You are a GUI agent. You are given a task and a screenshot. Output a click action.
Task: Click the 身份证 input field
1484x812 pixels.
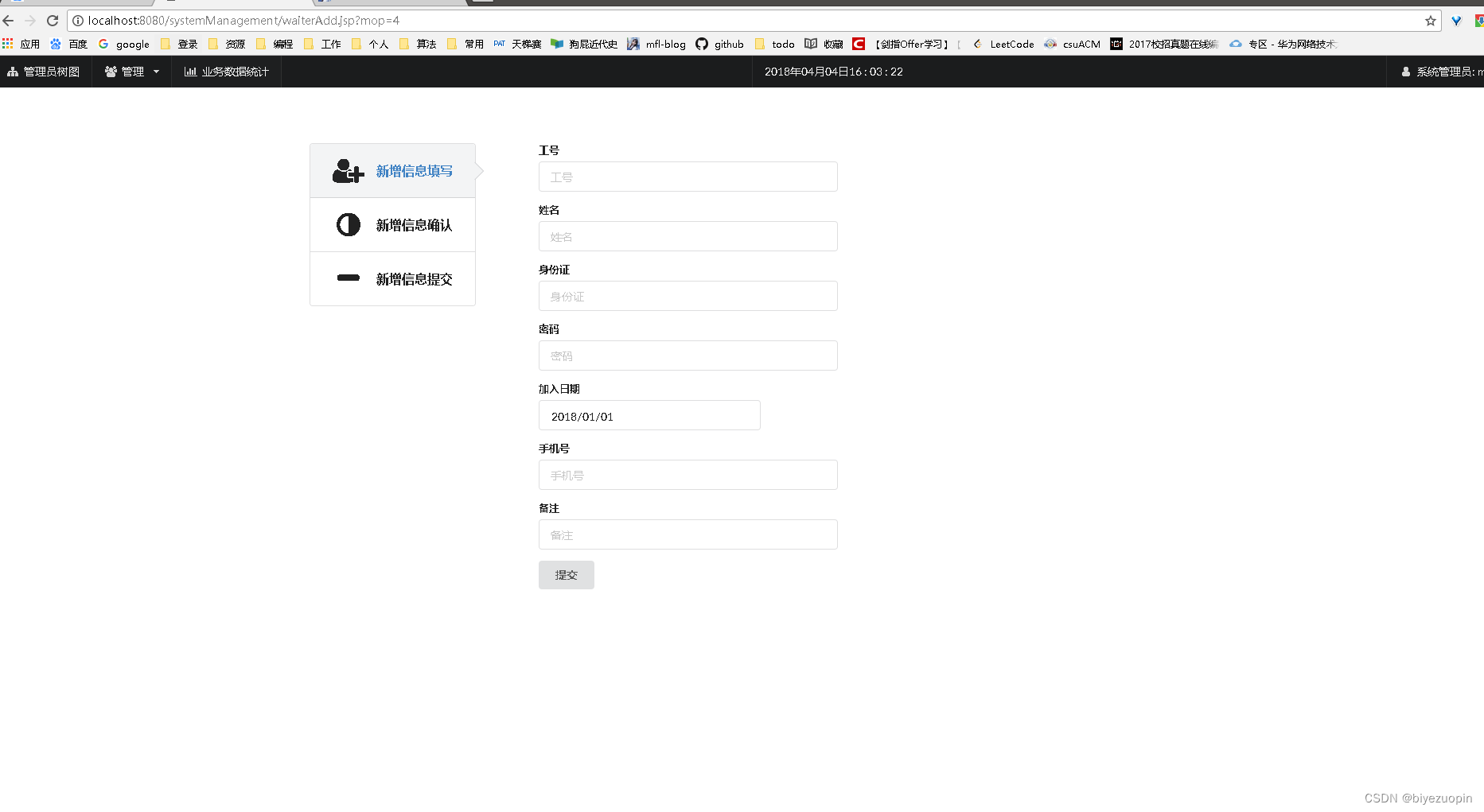(688, 296)
